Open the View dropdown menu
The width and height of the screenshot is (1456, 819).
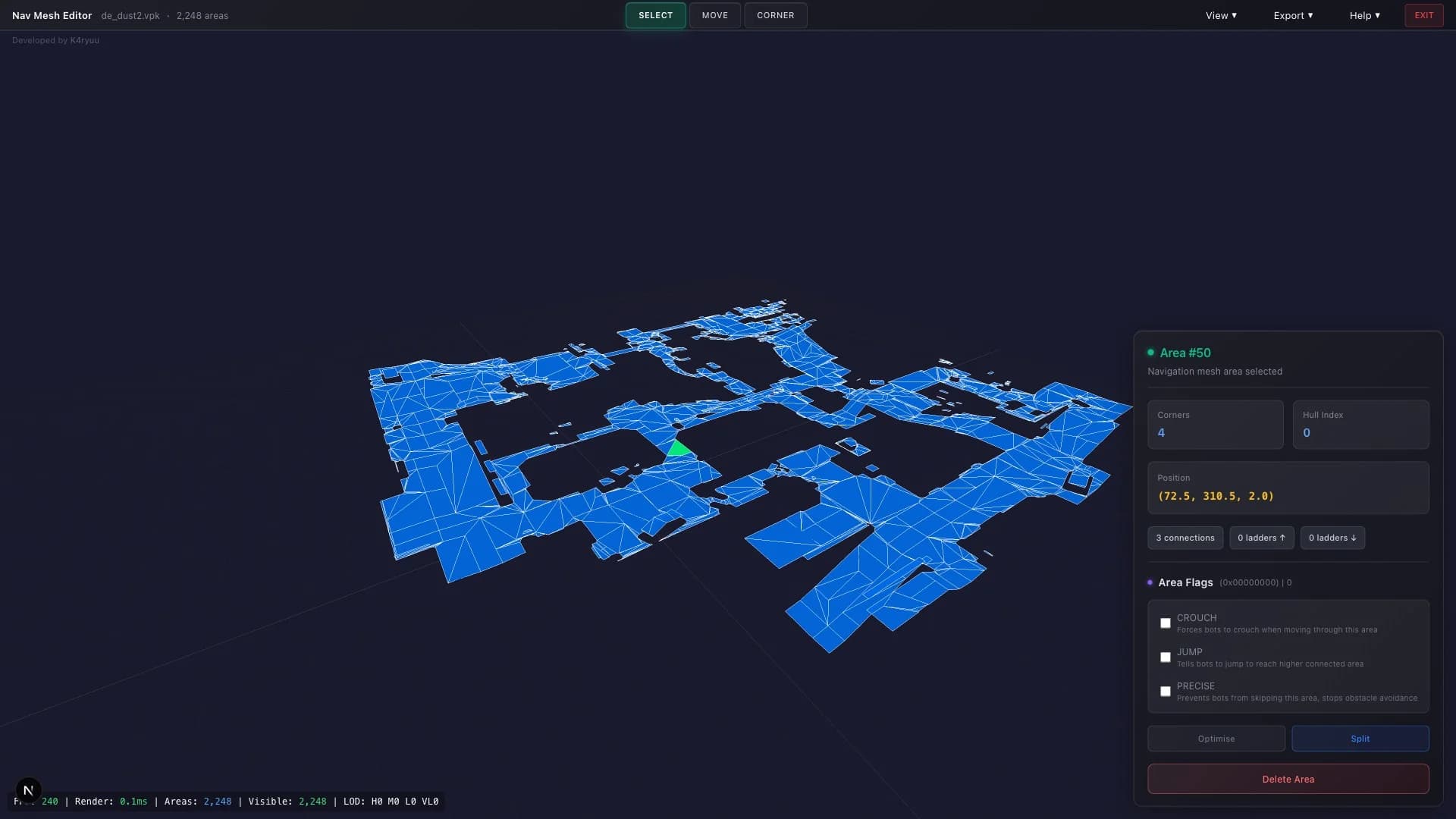[x=1221, y=15]
